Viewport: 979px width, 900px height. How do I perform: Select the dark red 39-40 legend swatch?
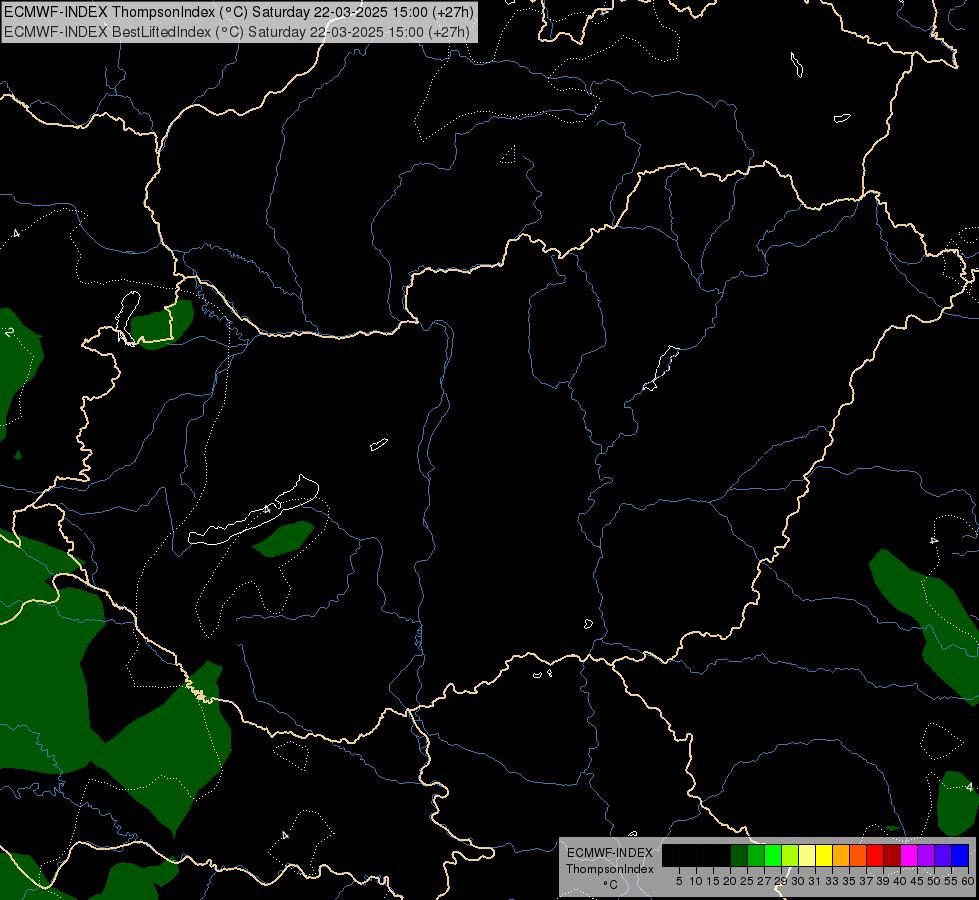pyautogui.click(x=892, y=856)
